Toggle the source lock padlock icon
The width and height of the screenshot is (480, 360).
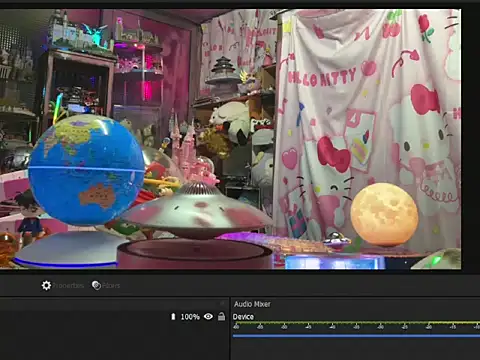pos(221,316)
